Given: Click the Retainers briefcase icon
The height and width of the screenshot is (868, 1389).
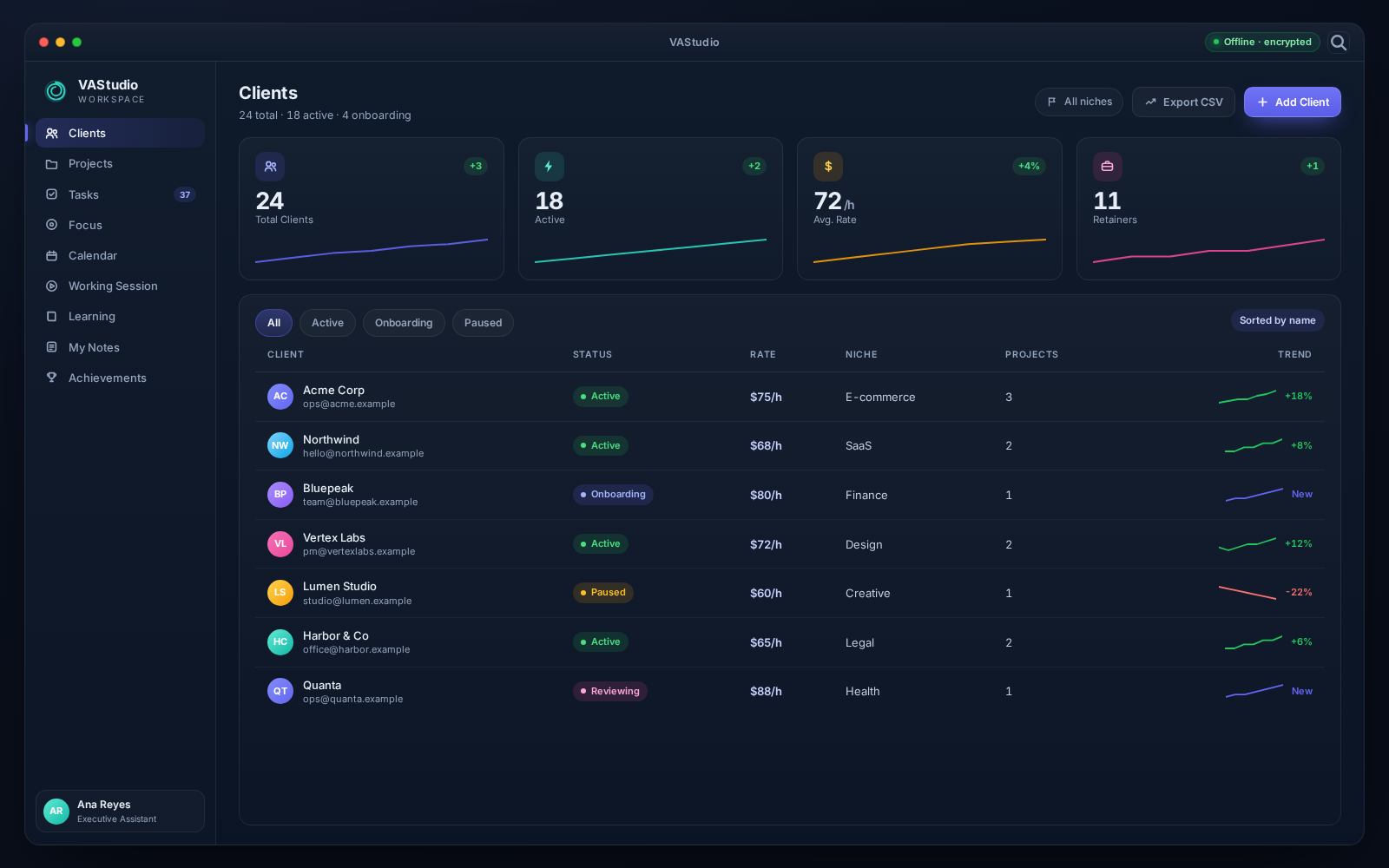Looking at the screenshot, I should pos(1108,167).
